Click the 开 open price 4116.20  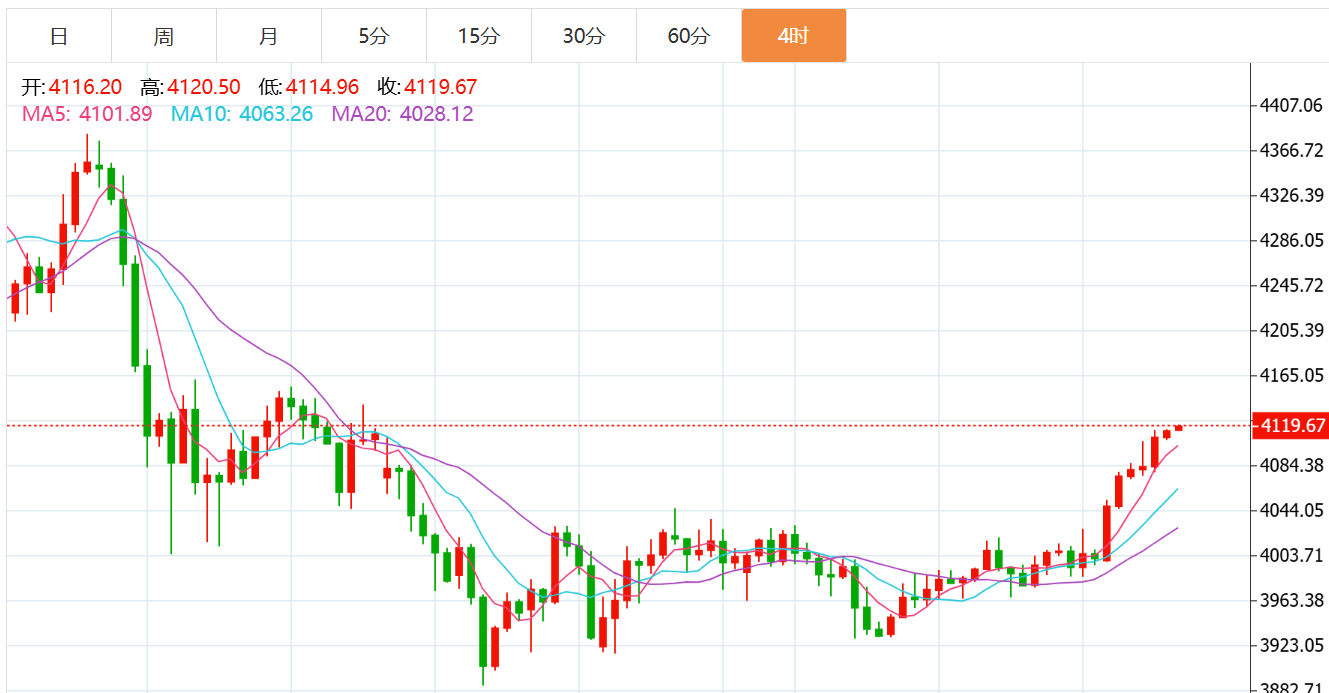coord(84,87)
